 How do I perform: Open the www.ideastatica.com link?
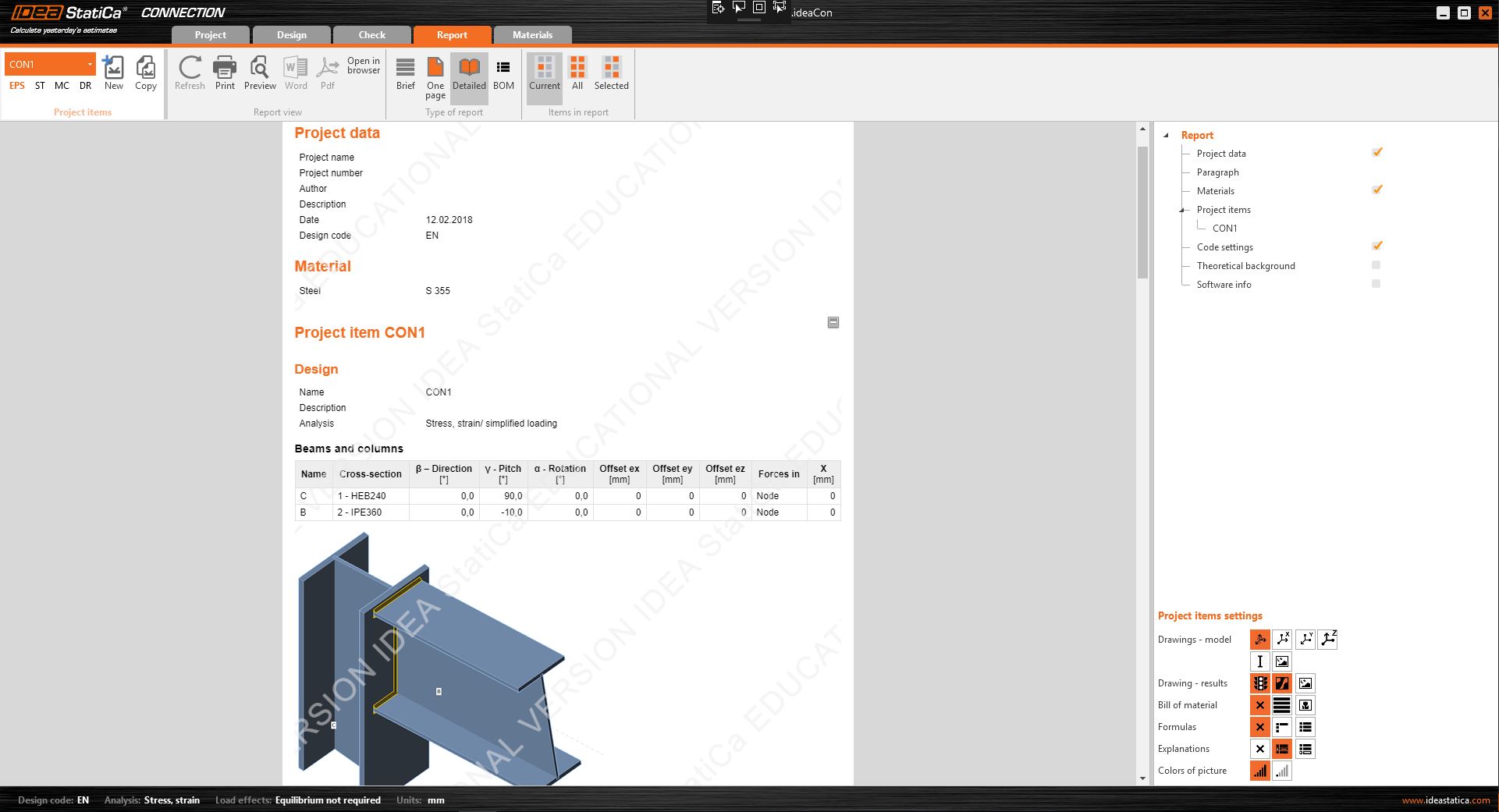[1445, 800]
